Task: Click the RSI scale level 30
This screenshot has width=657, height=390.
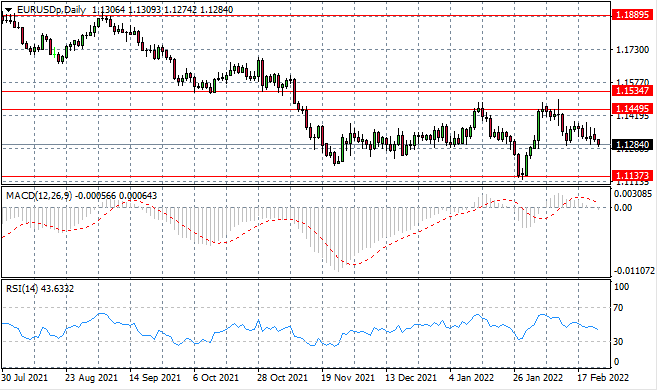Action: [x=618, y=342]
